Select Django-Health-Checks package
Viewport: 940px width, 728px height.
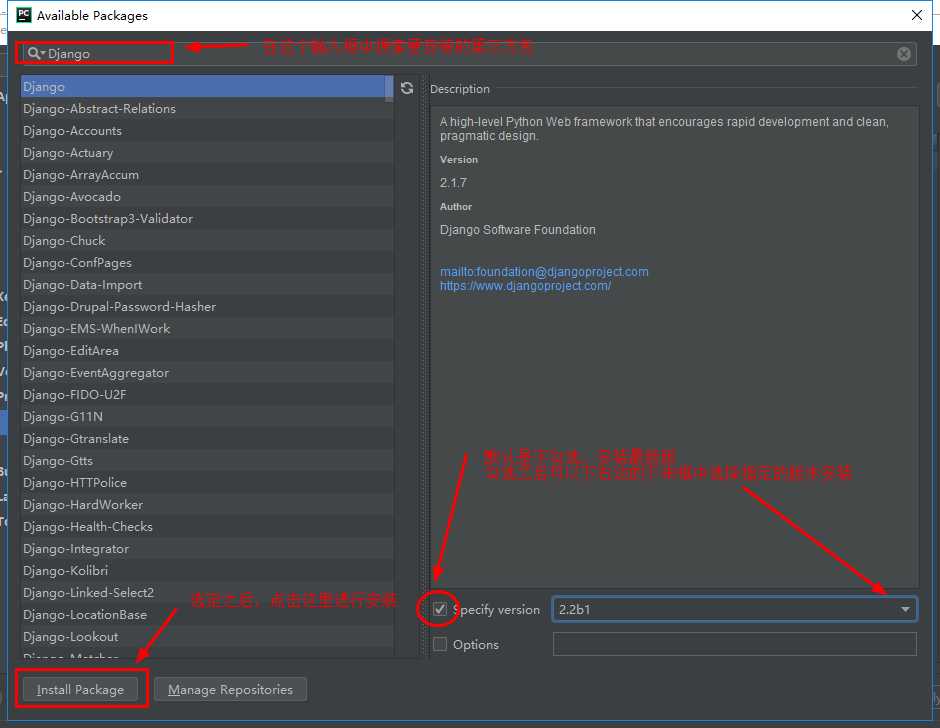click(x=207, y=527)
